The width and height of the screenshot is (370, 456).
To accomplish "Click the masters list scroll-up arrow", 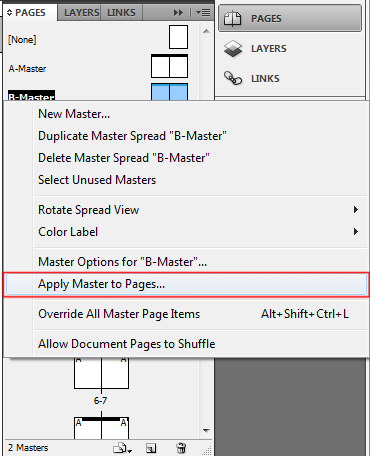I will (x=206, y=31).
